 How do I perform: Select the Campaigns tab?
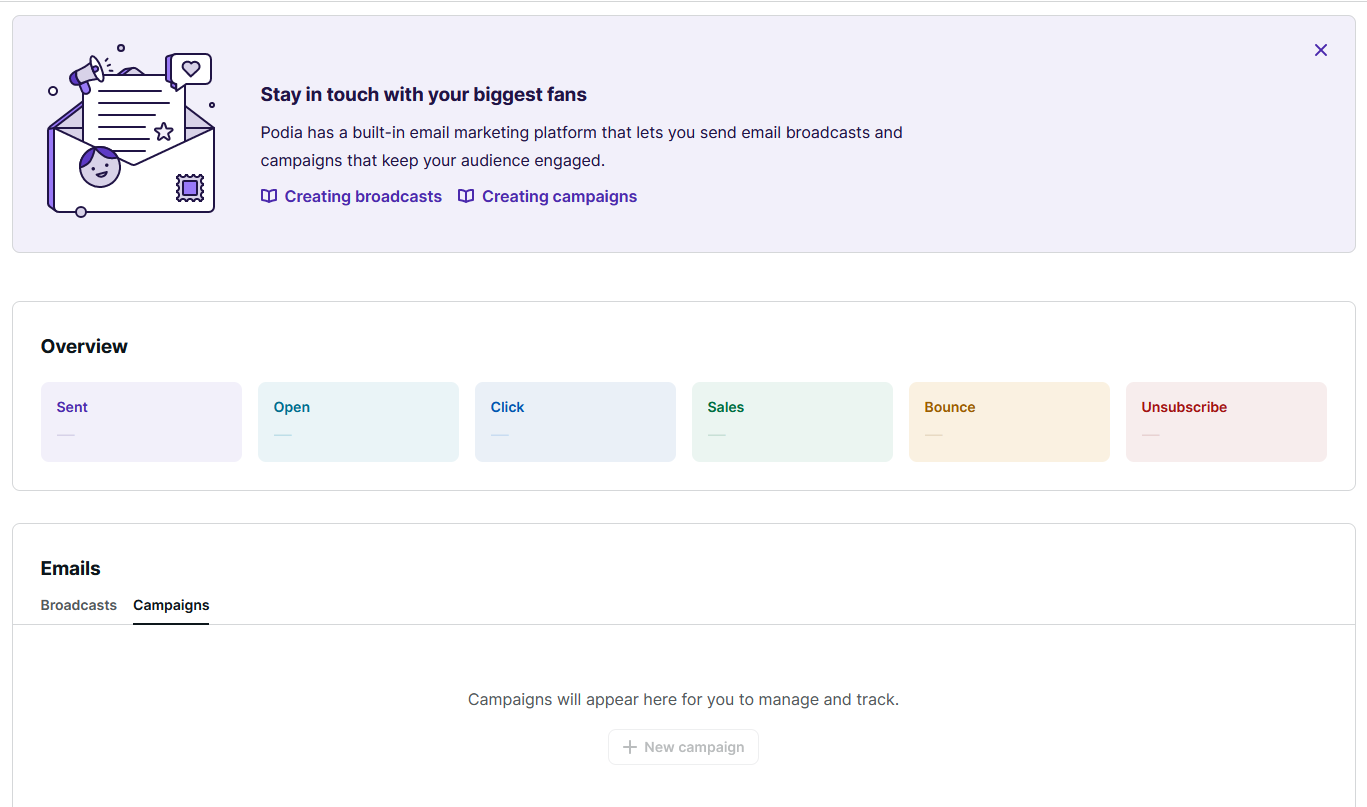tap(171, 605)
